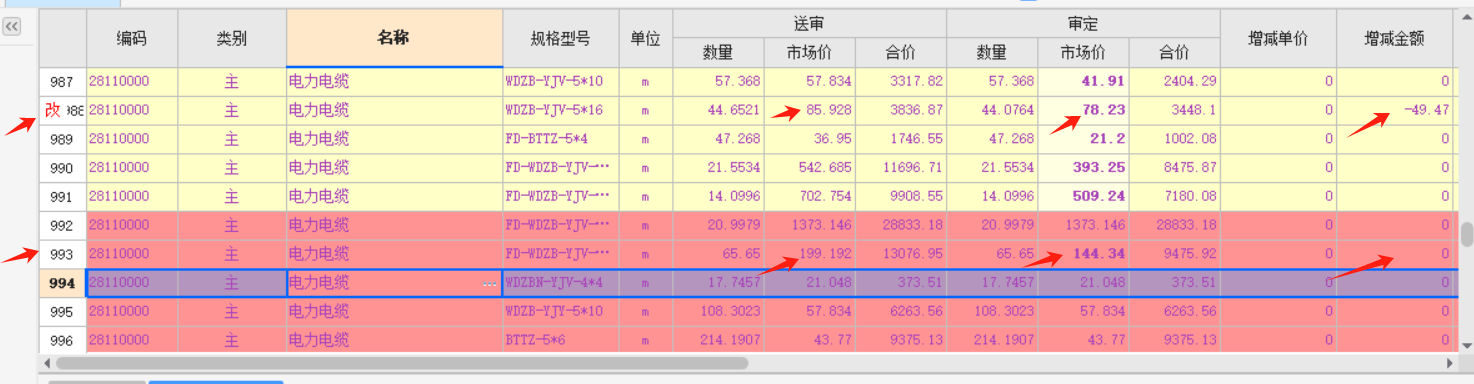Select the 增减单价 column header

(x=1278, y=39)
